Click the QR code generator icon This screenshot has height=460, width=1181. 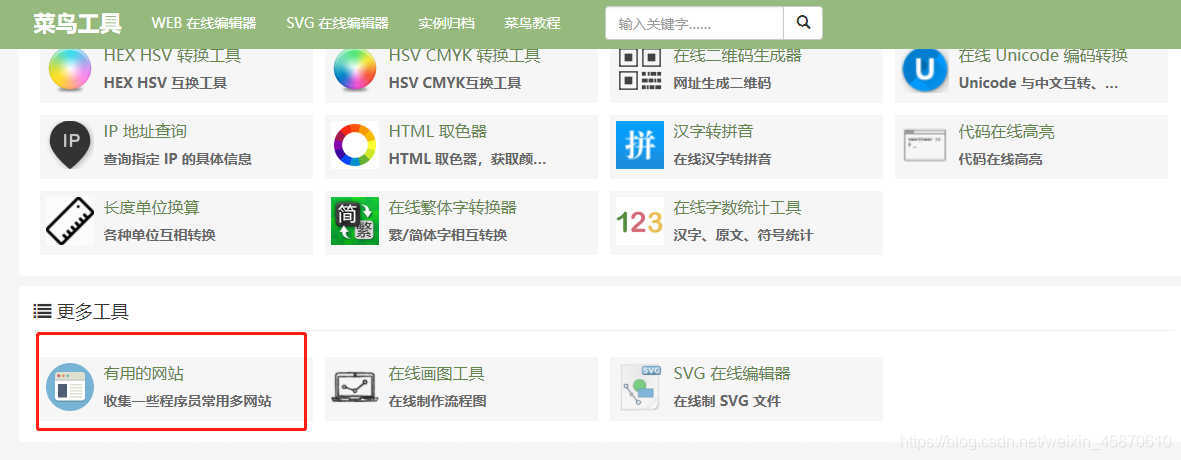pyautogui.click(x=640, y=70)
